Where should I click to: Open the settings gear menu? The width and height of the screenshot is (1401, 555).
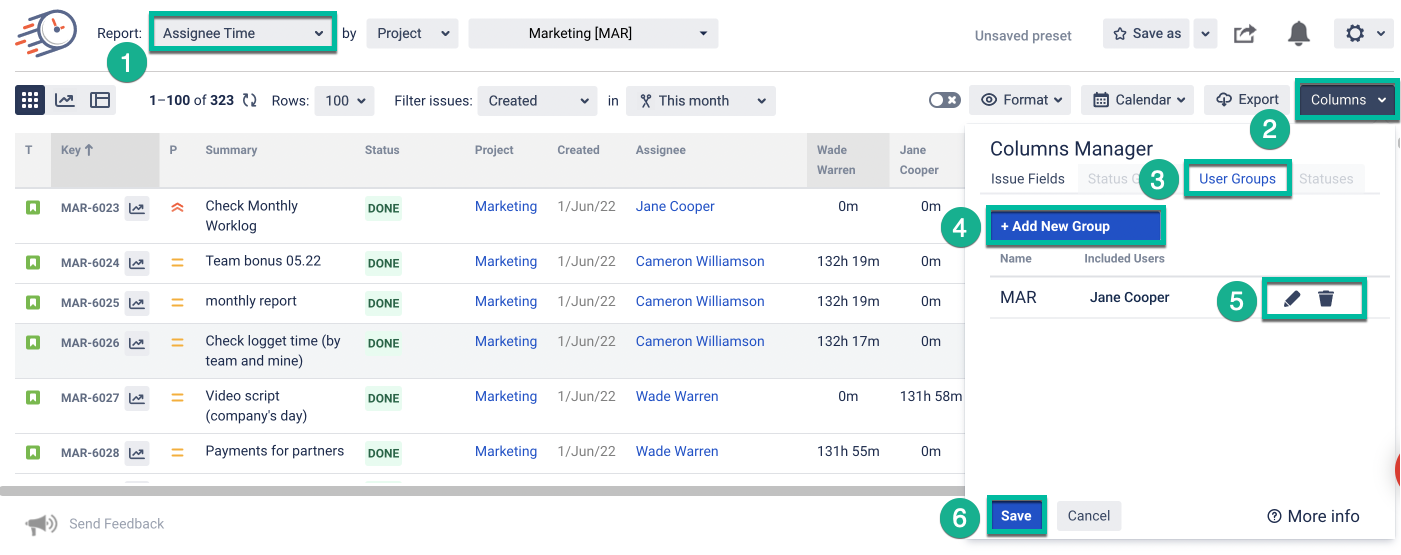click(1364, 33)
